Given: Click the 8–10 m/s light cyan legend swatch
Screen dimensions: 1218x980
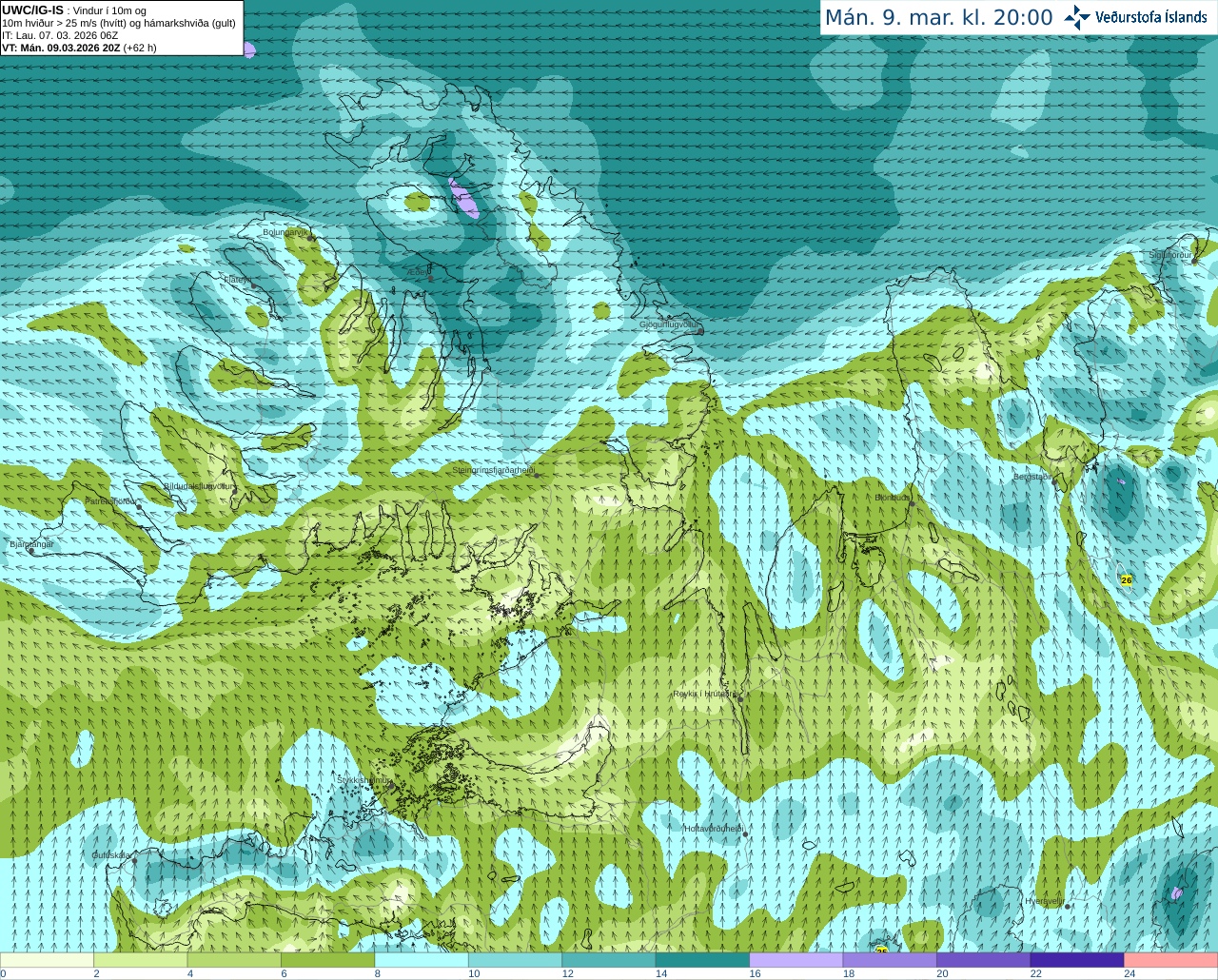Looking at the screenshot, I should [x=422, y=960].
